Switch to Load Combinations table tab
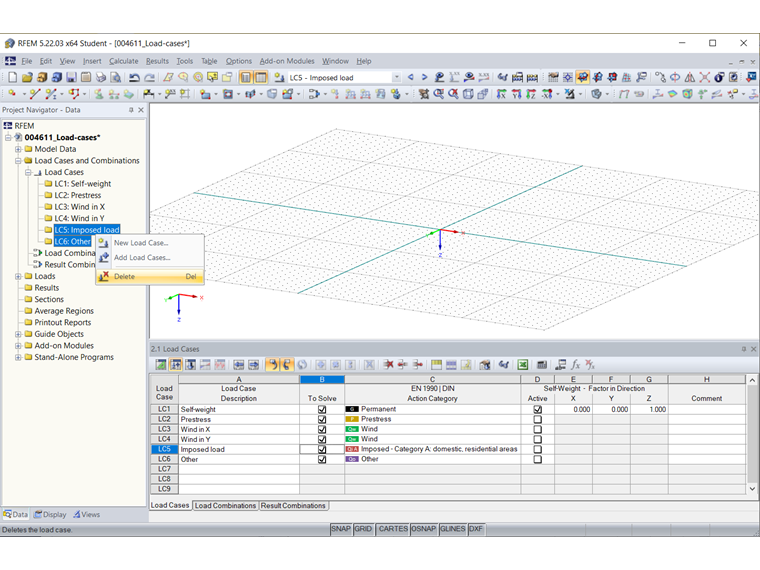The width and height of the screenshot is (760, 570). (225, 506)
